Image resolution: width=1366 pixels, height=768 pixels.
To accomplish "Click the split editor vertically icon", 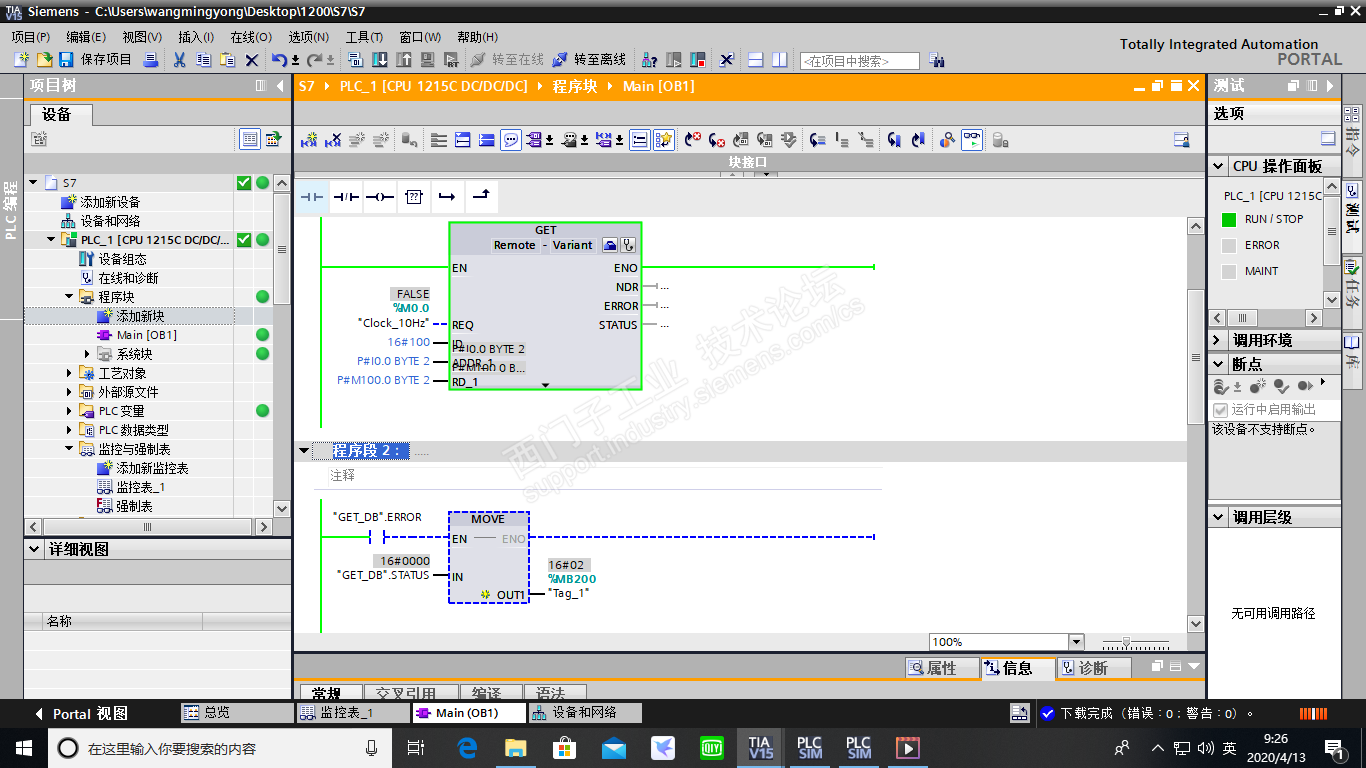I will (780, 60).
